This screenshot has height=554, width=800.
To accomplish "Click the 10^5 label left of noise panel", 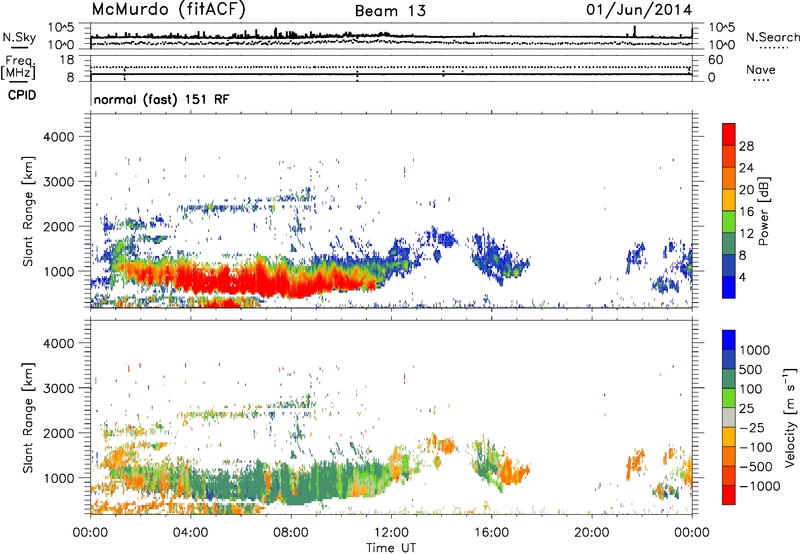I will [x=61, y=28].
